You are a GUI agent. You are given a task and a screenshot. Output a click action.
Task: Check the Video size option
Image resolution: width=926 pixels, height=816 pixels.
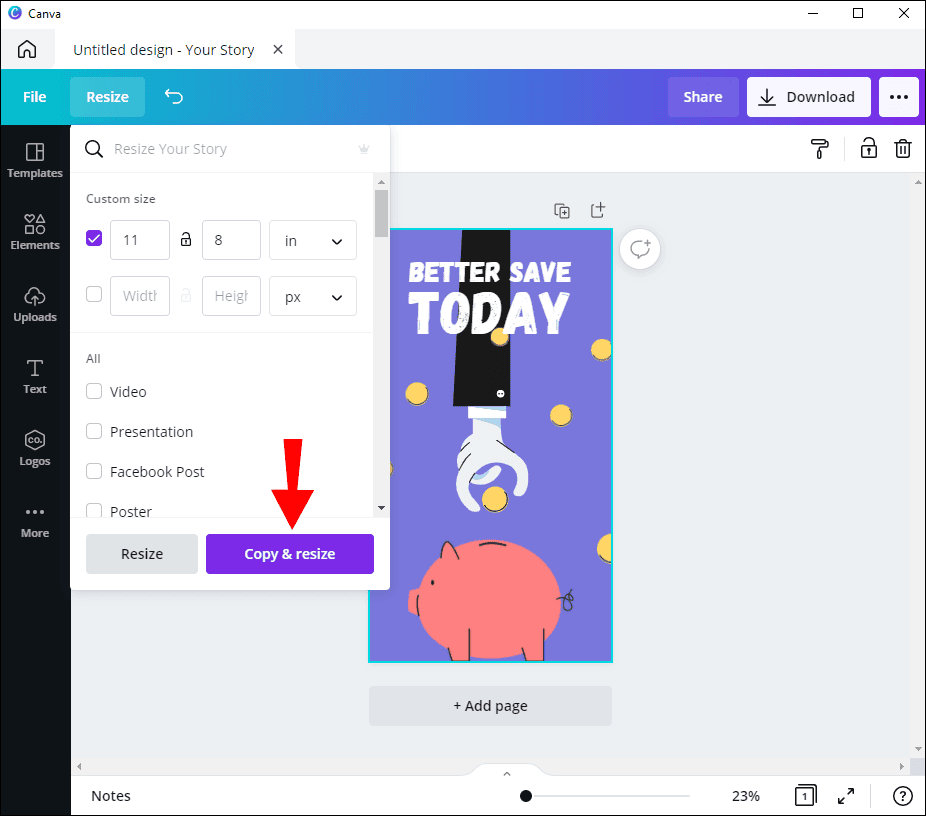pyautogui.click(x=94, y=391)
